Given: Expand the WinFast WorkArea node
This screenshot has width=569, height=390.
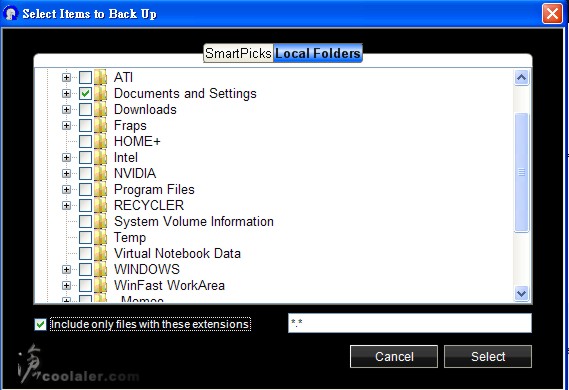Looking at the screenshot, I should (66, 285).
